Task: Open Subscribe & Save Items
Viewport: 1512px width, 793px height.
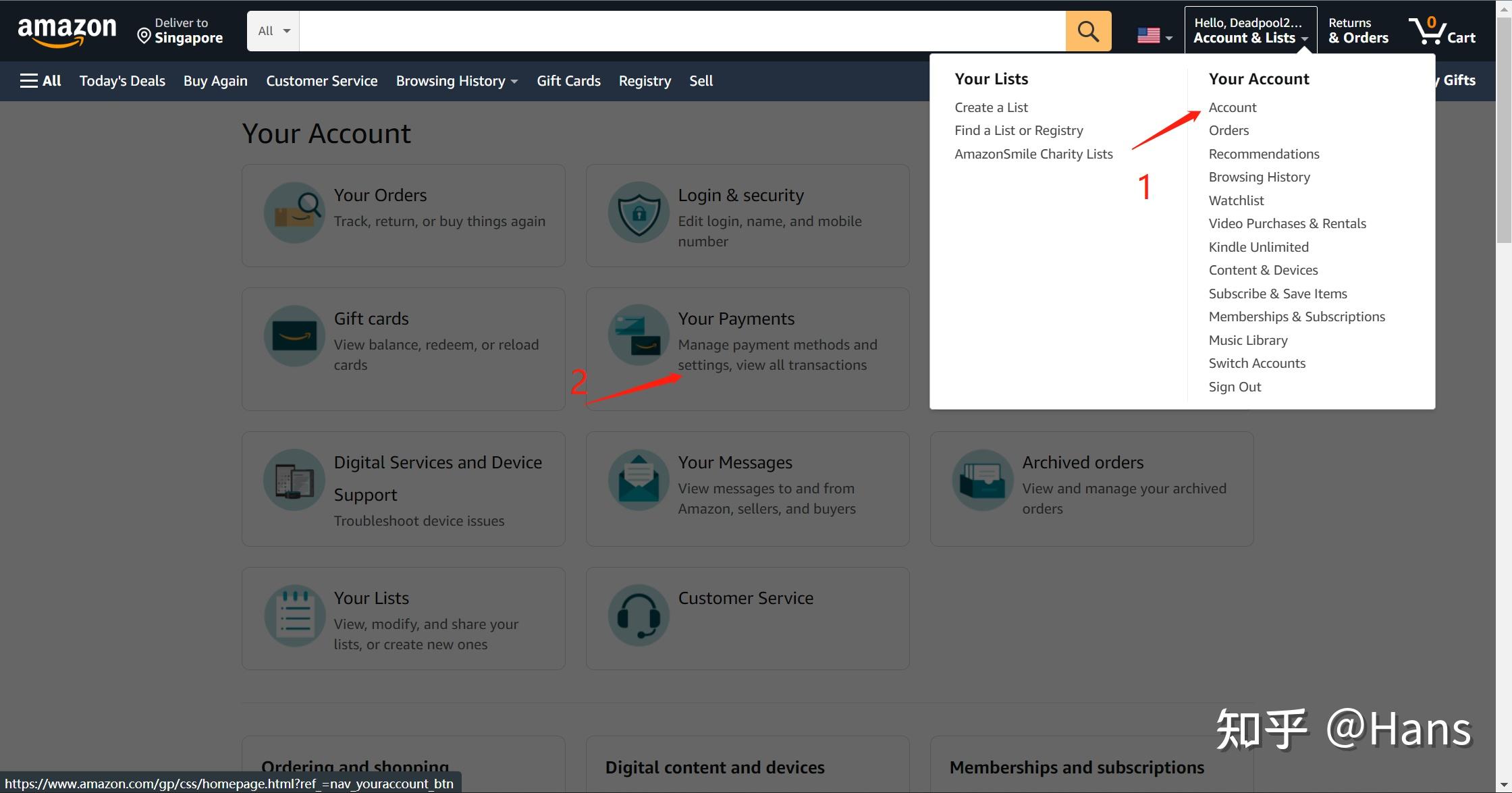Action: pyautogui.click(x=1278, y=294)
